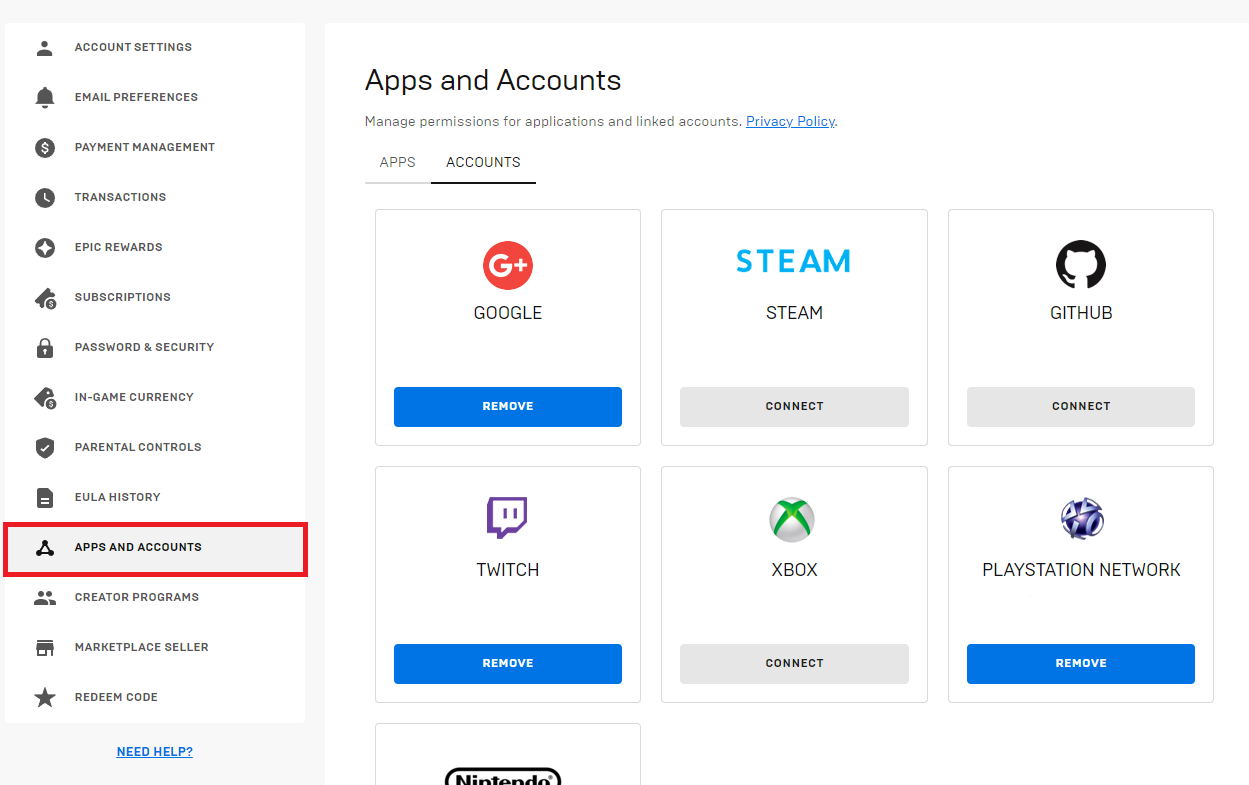Click the Email Preferences bell icon
The height and width of the screenshot is (785, 1249).
click(45, 97)
